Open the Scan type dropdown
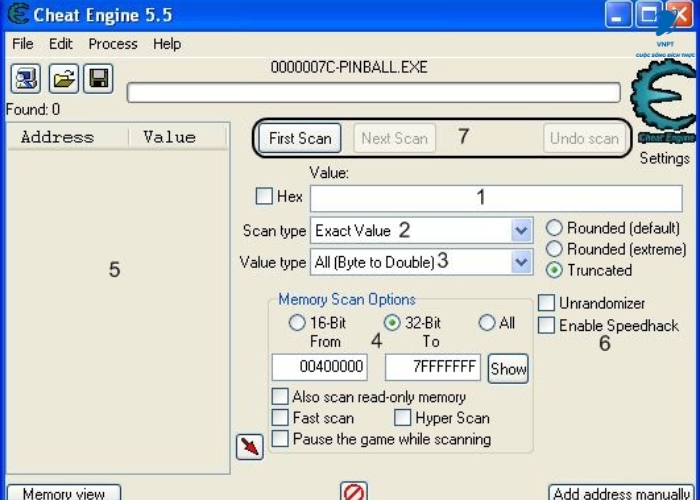 pos(521,231)
